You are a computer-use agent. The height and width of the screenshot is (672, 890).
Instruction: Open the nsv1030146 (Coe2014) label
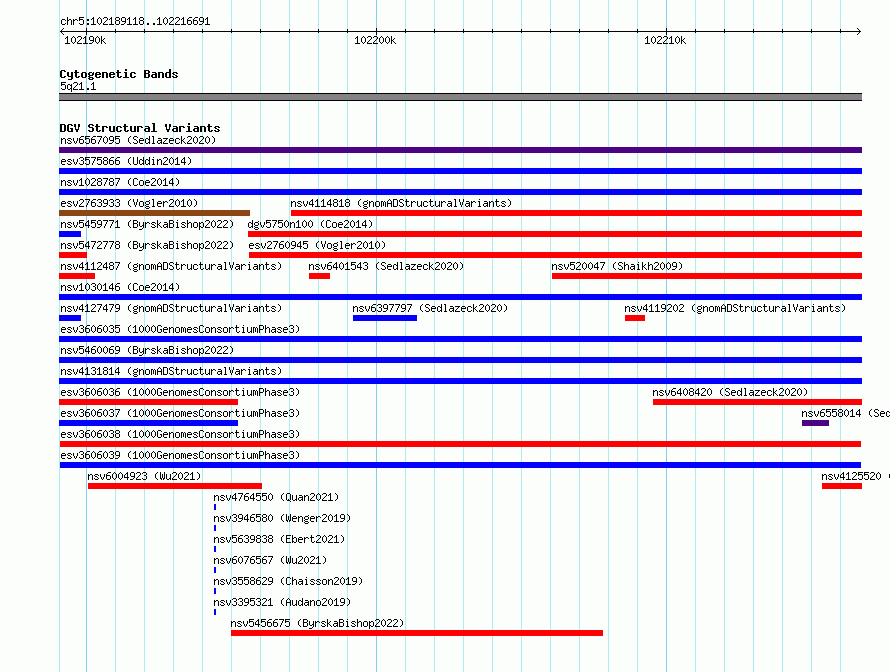coord(120,287)
